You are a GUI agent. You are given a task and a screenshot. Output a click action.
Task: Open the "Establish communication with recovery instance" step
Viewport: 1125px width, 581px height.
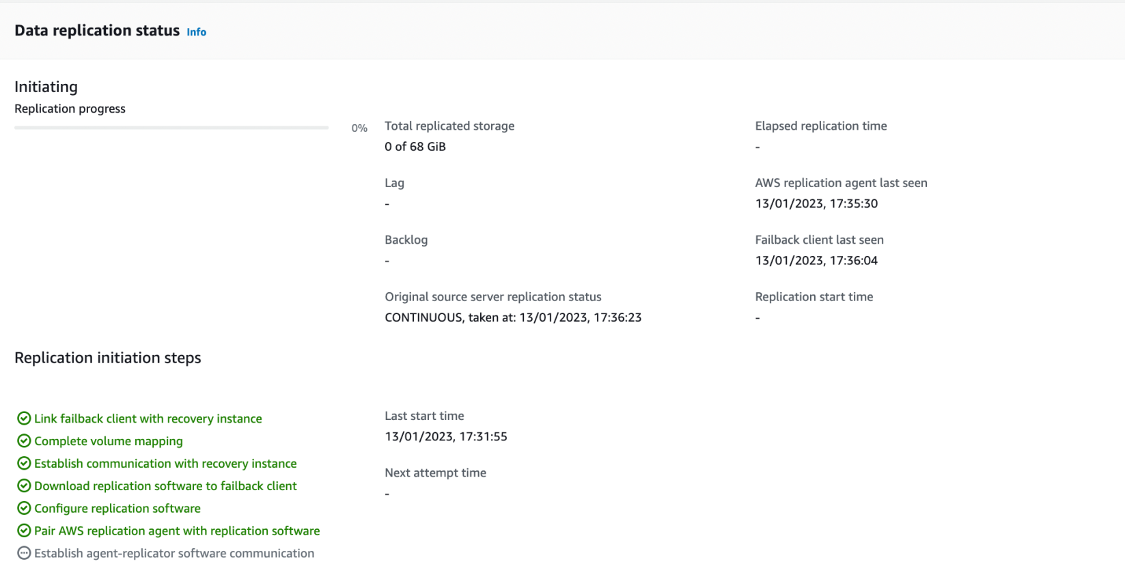click(164, 463)
